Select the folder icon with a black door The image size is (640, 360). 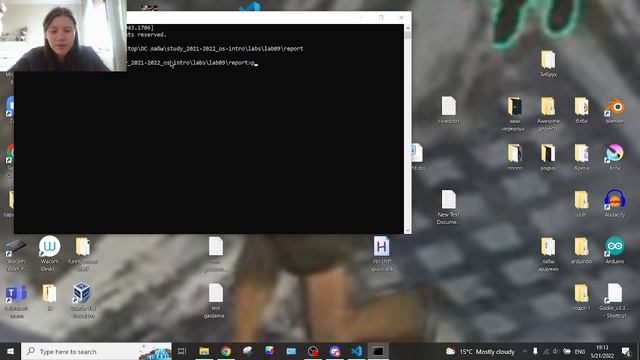[x=515, y=114]
